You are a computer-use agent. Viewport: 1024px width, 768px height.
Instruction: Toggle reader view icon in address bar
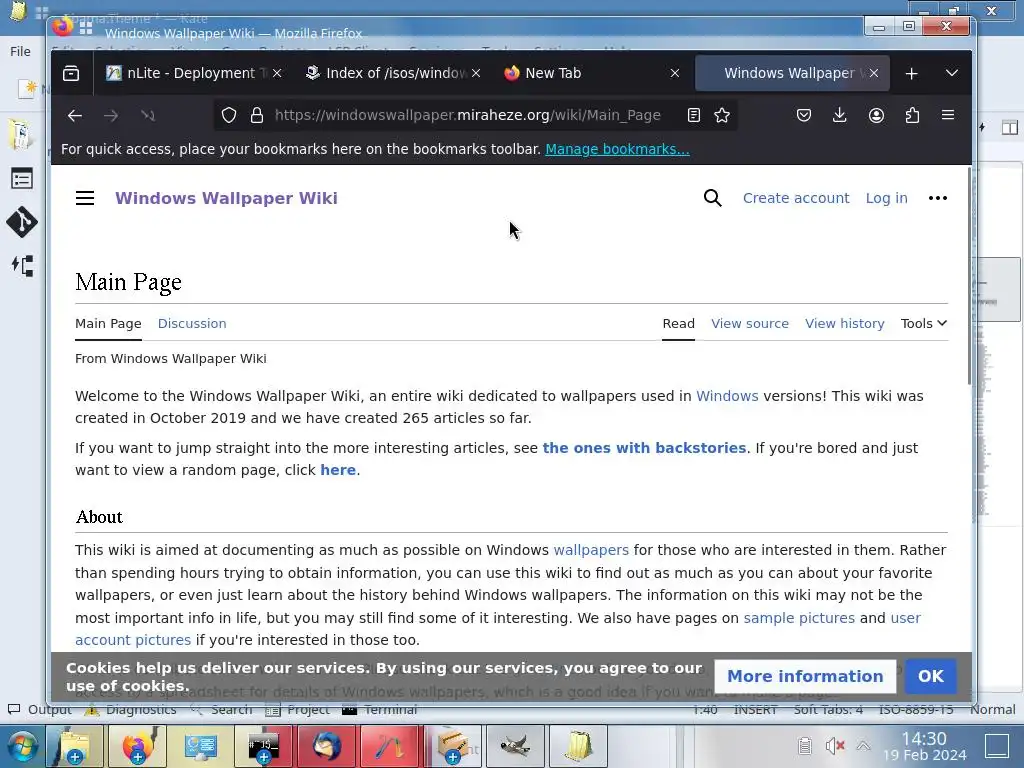694,116
